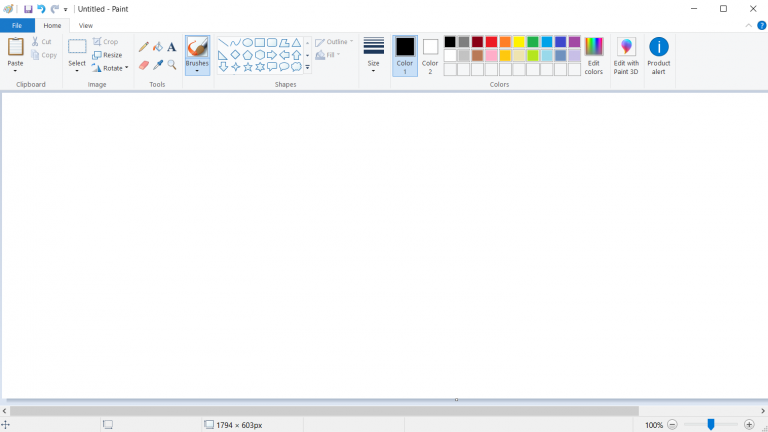Screen dimensions: 768x432
Task: Select the Pencil tool
Action: (144, 47)
